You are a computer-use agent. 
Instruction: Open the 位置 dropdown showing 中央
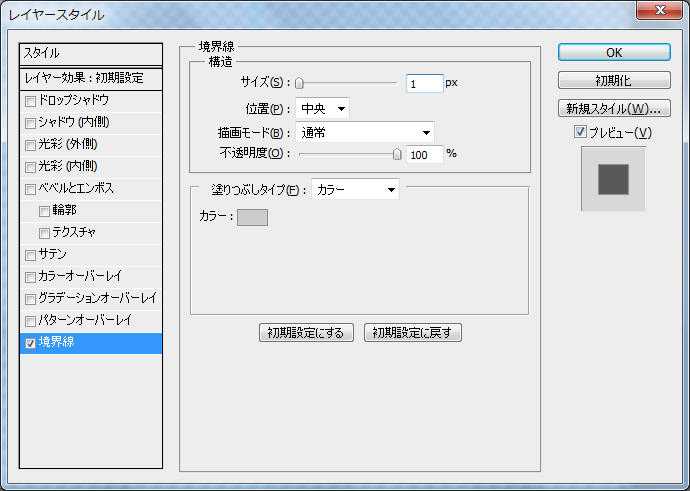click(322, 108)
